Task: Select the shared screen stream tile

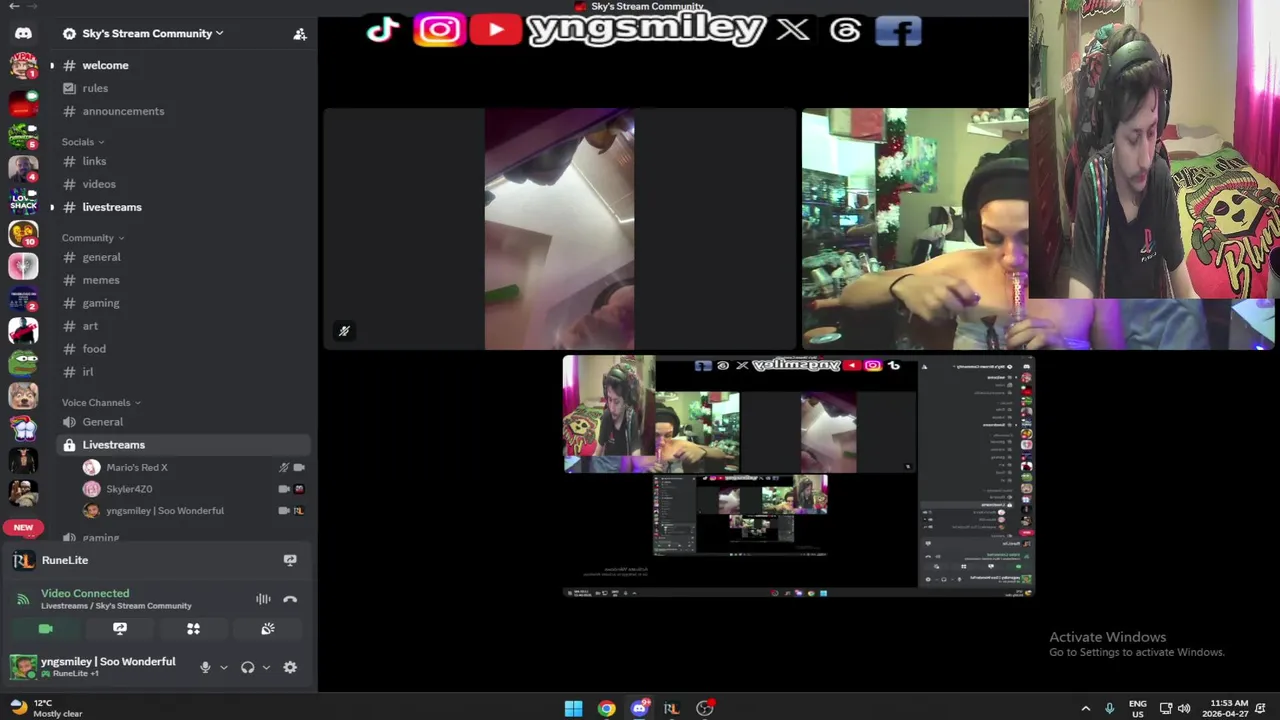Action: pyautogui.click(x=798, y=476)
